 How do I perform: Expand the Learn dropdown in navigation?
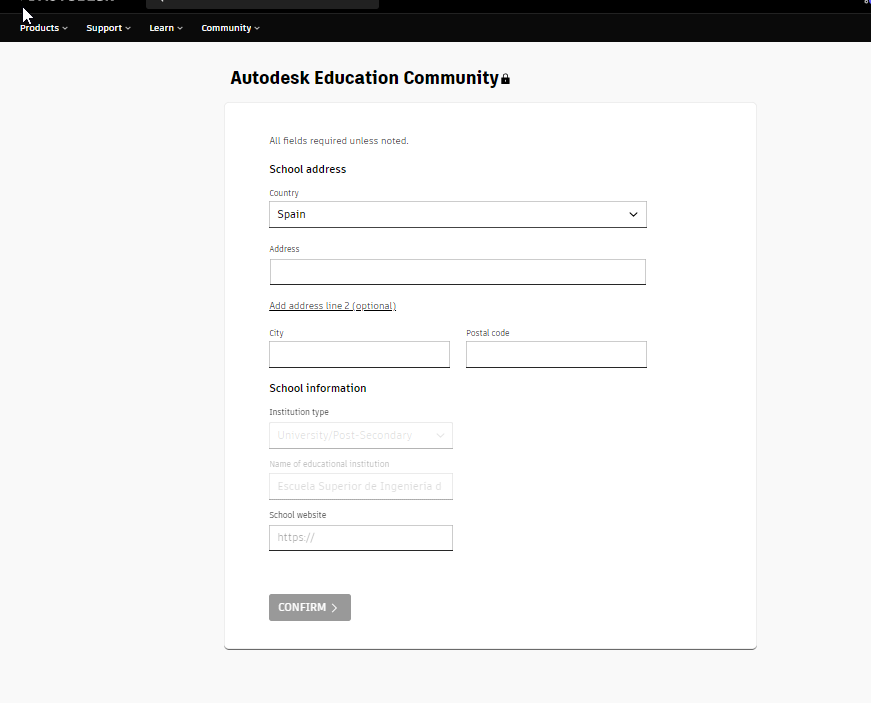pos(165,28)
